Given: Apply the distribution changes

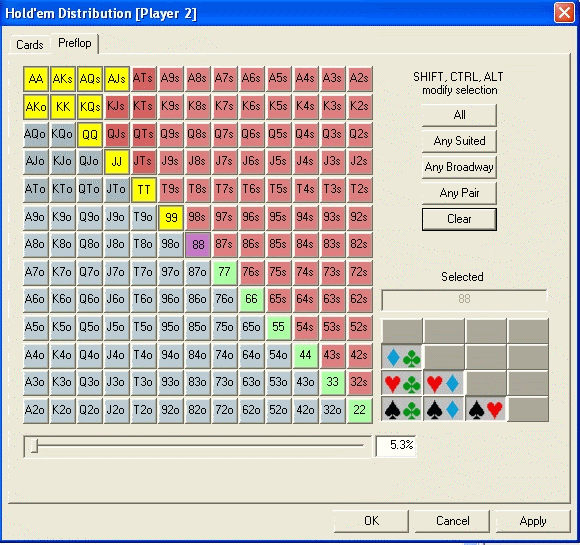Looking at the screenshot, I should click(533, 521).
